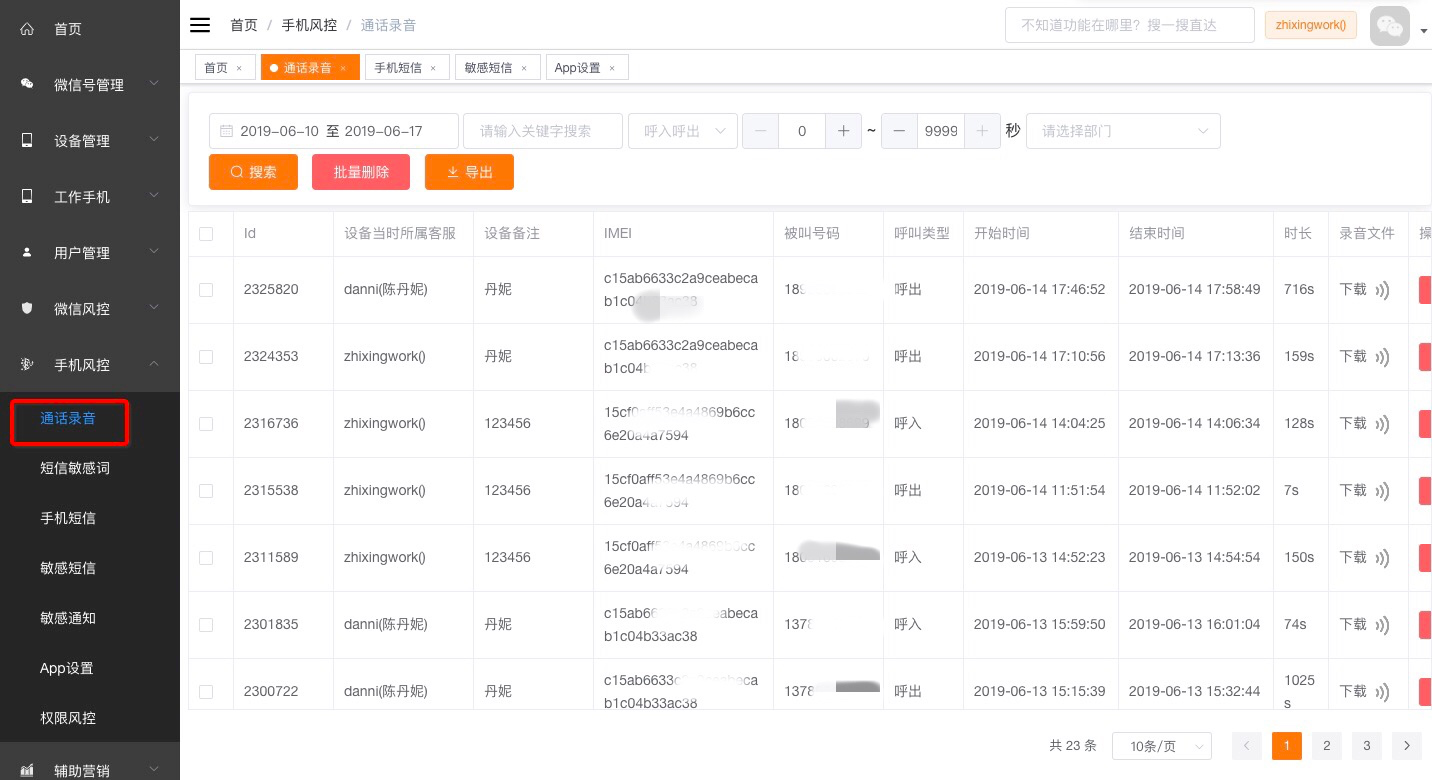Close the 首页 tab
1432x780 pixels.
239,68
